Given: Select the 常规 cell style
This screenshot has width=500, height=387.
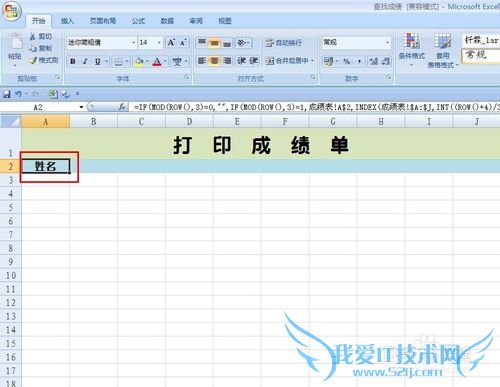Looking at the screenshot, I should [480, 55].
